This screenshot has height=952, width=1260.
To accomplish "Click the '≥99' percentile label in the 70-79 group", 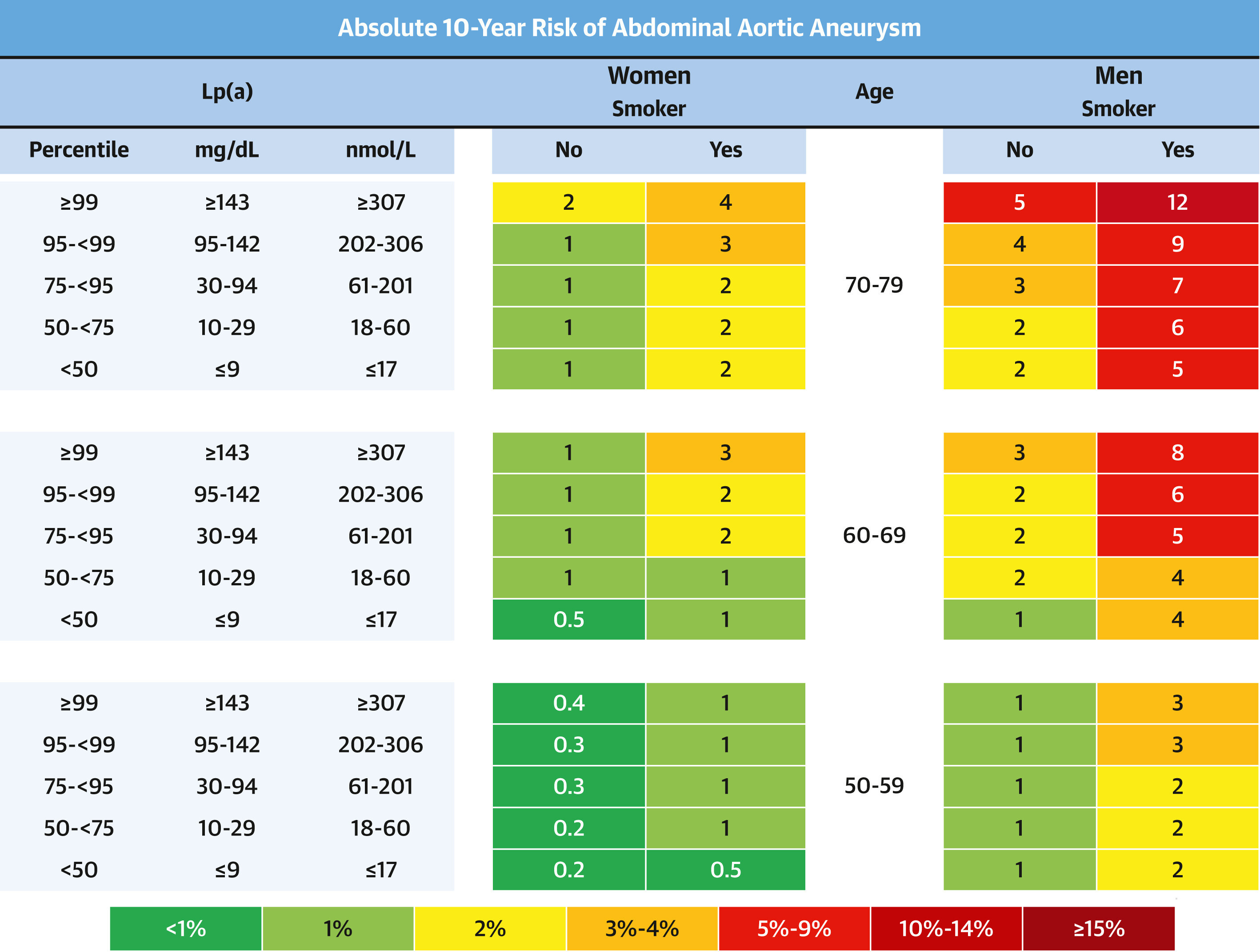I will pos(79,202).
